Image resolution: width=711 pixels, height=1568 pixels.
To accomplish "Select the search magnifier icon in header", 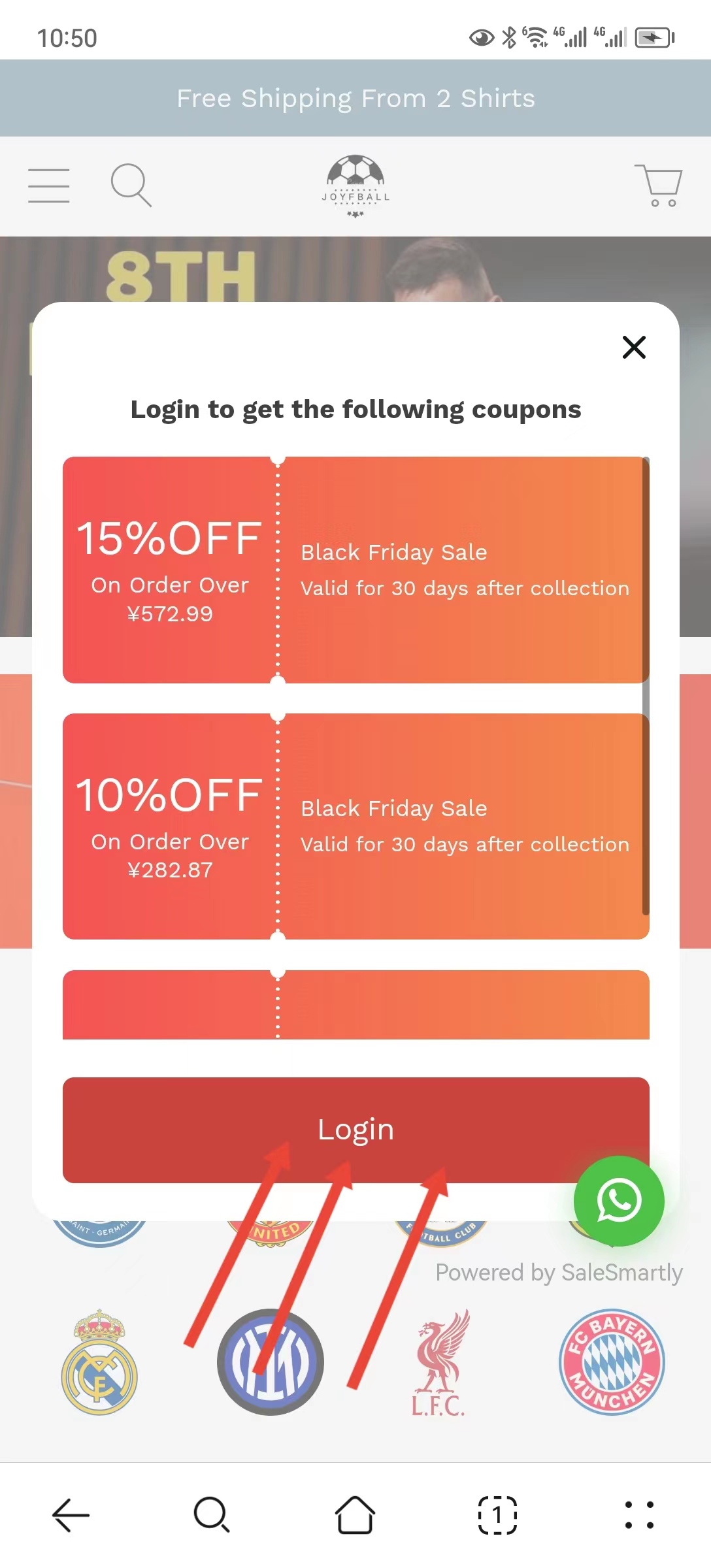I will pos(131,186).
